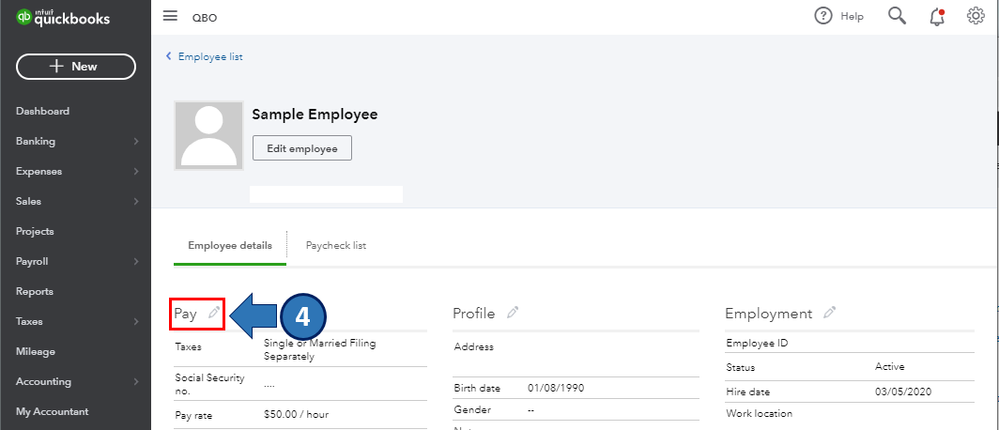Click the hamburger menu icon

pyautogui.click(x=170, y=16)
